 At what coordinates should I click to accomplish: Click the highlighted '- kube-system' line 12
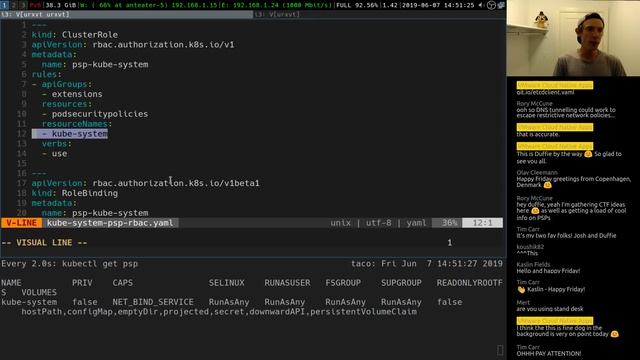pos(70,134)
